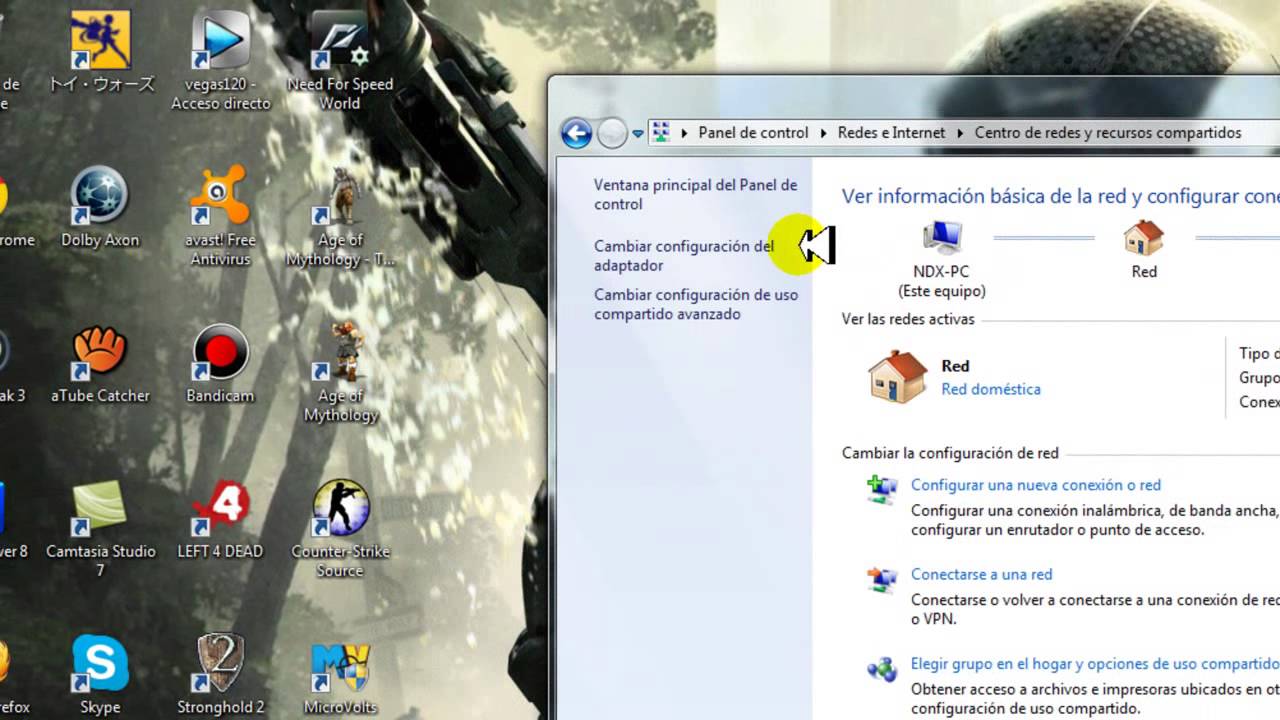Go to Panel de control breadcrumb
This screenshot has height=720, width=1280.
coord(753,133)
